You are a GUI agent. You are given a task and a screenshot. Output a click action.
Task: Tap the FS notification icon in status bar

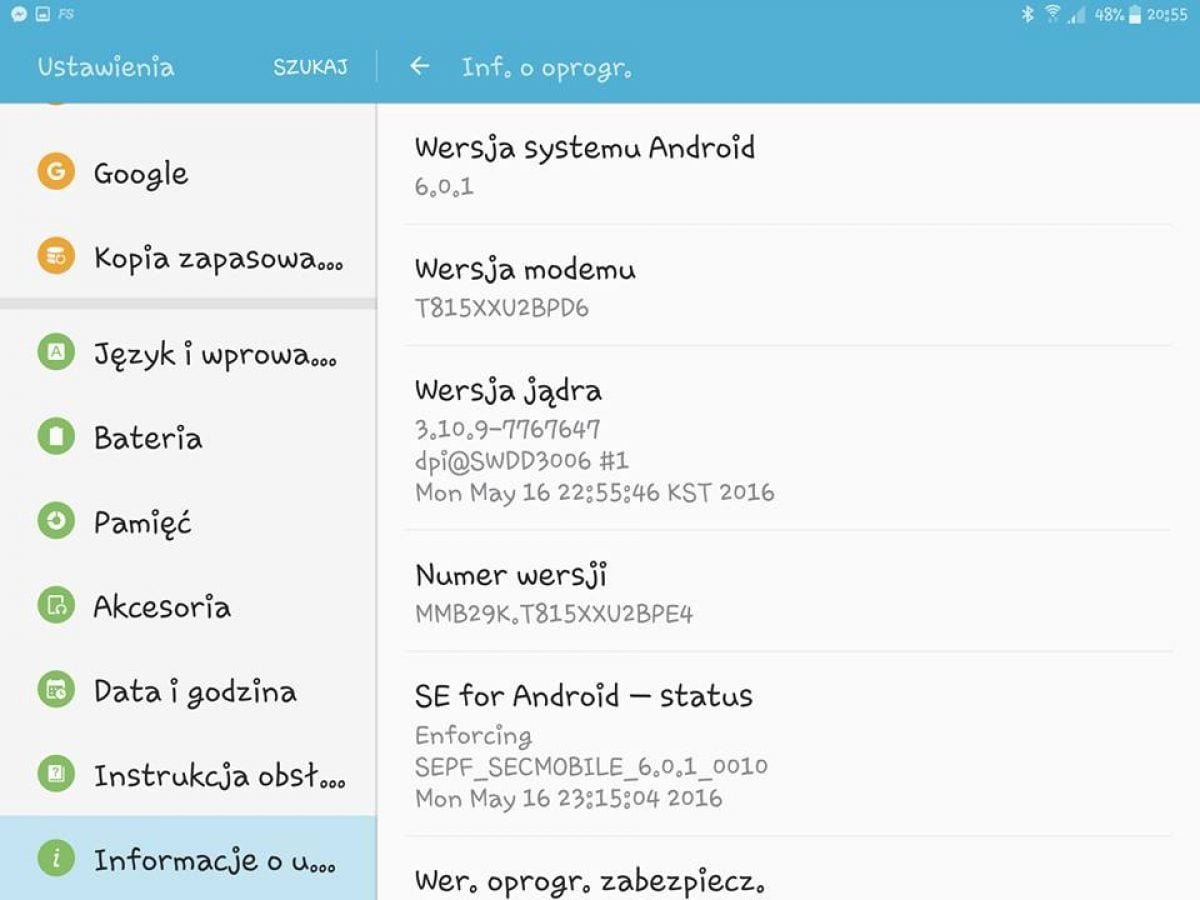(66, 14)
